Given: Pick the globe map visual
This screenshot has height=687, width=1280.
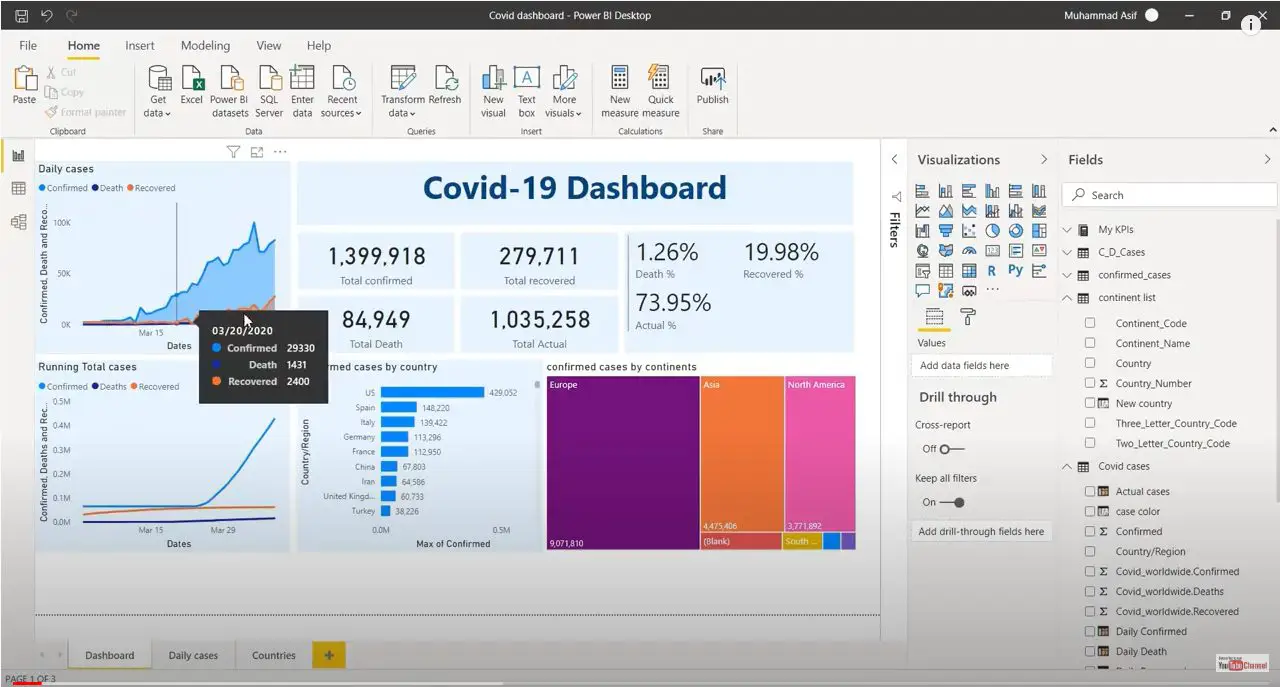Looking at the screenshot, I should (922, 250).
